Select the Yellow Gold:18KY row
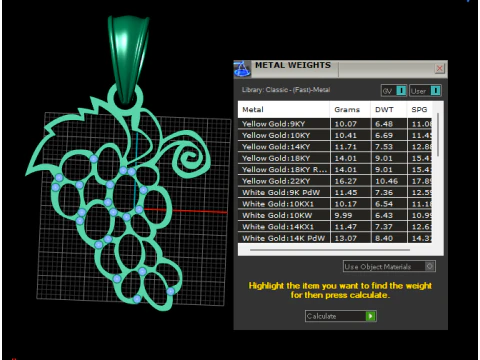This screenshot has width=480, height=360. [335, 158]
